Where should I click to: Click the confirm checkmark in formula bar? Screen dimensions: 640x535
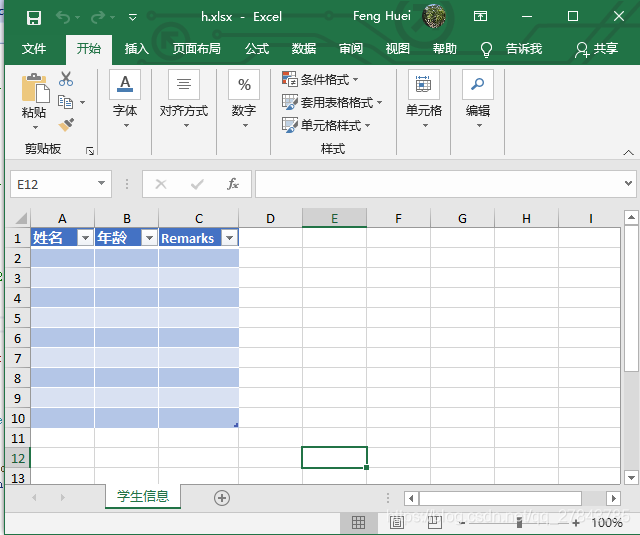point(197,184)
